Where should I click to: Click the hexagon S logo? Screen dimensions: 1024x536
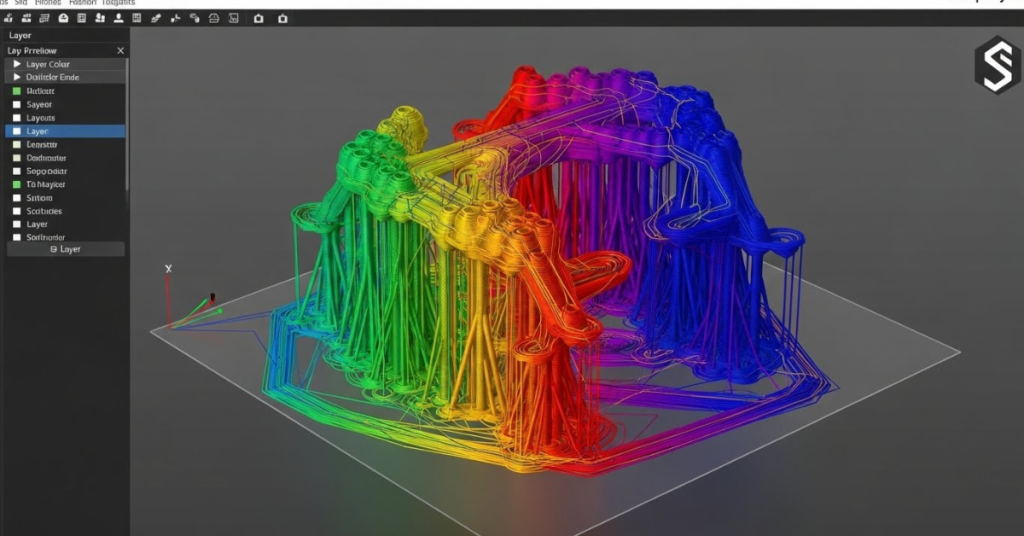coord(997,65)
